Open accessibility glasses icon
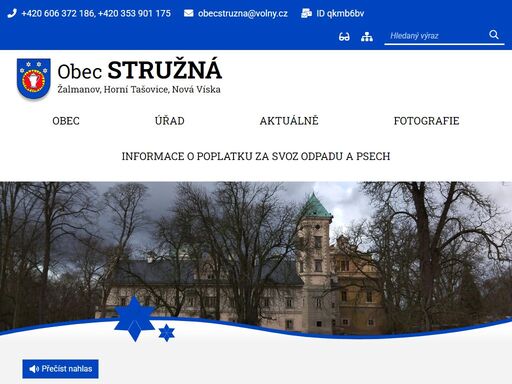512x384 pixels. click(344, 37)
